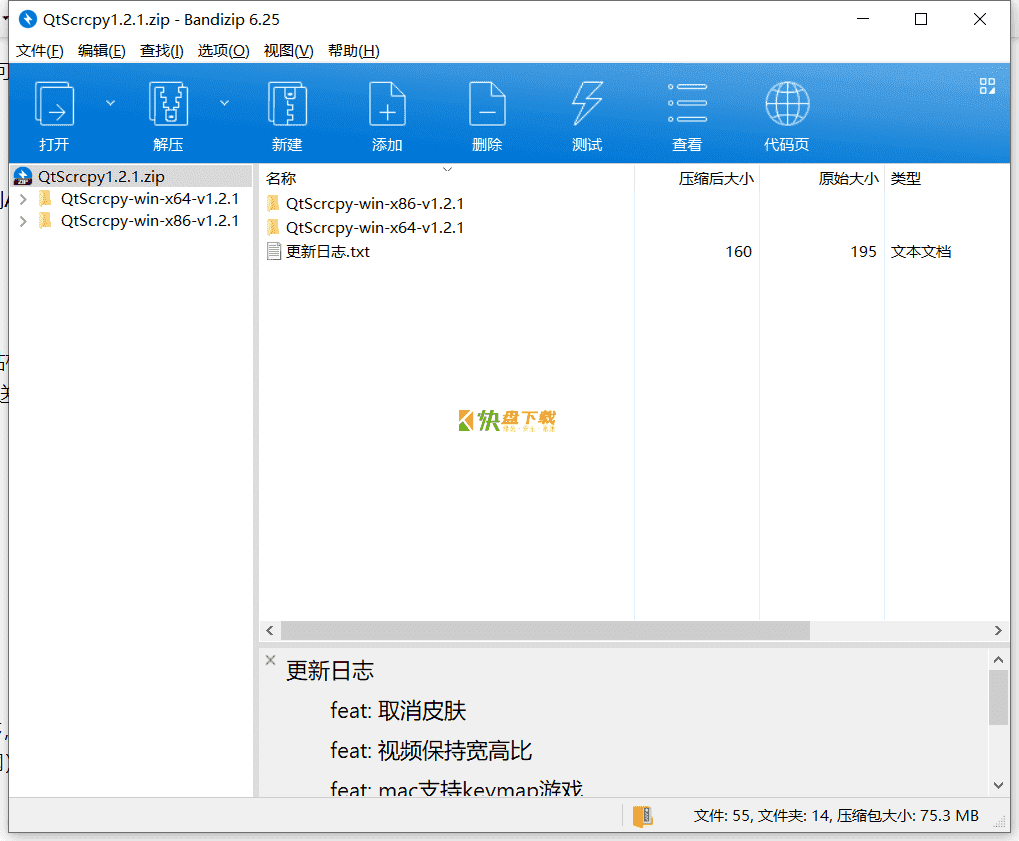Open the 编辑(E) menu
The image size is (1019, 841).
point(101,51)
